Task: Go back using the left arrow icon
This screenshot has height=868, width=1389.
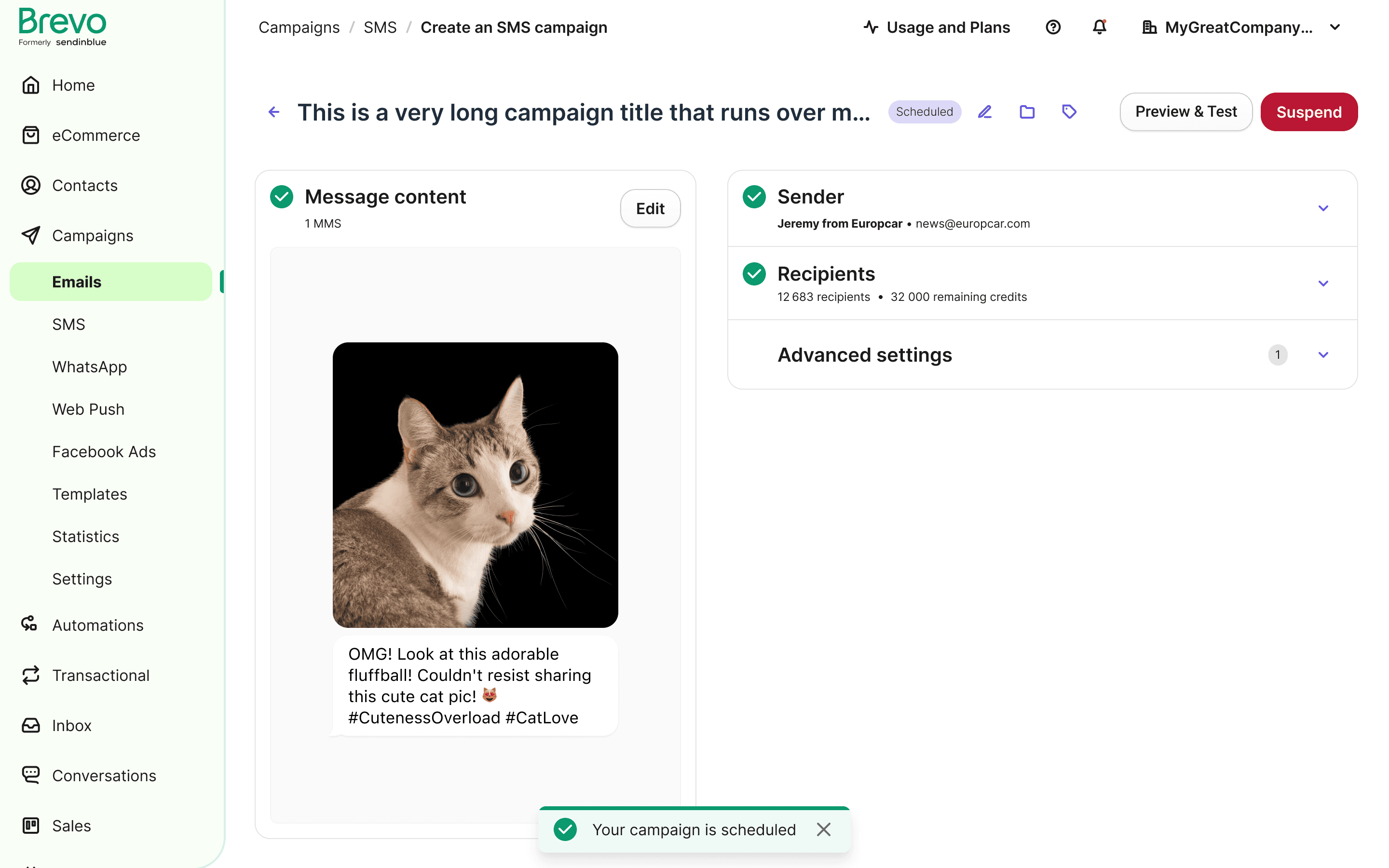Action: [274, 112]
